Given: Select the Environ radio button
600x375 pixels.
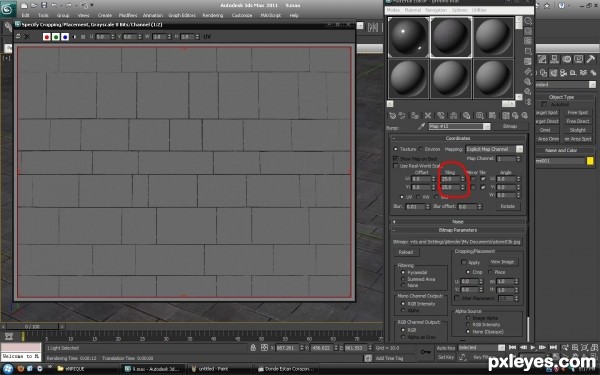Looking at the screenshot, I should click(x=420, y=149).
